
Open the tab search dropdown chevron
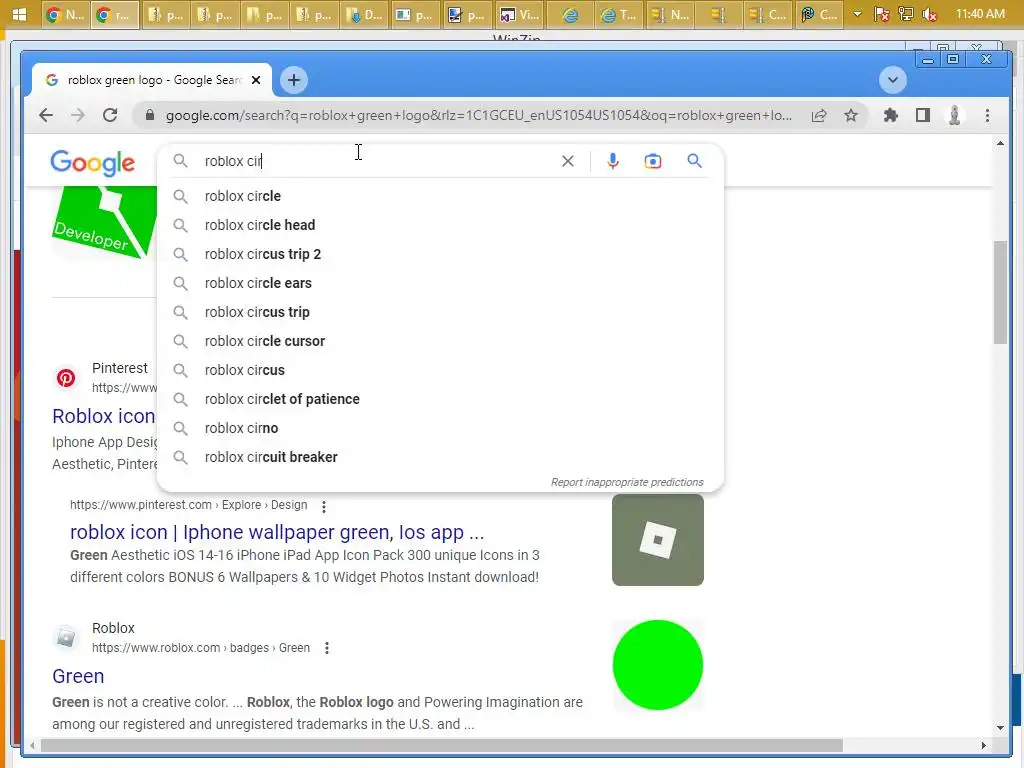point(892,80)
